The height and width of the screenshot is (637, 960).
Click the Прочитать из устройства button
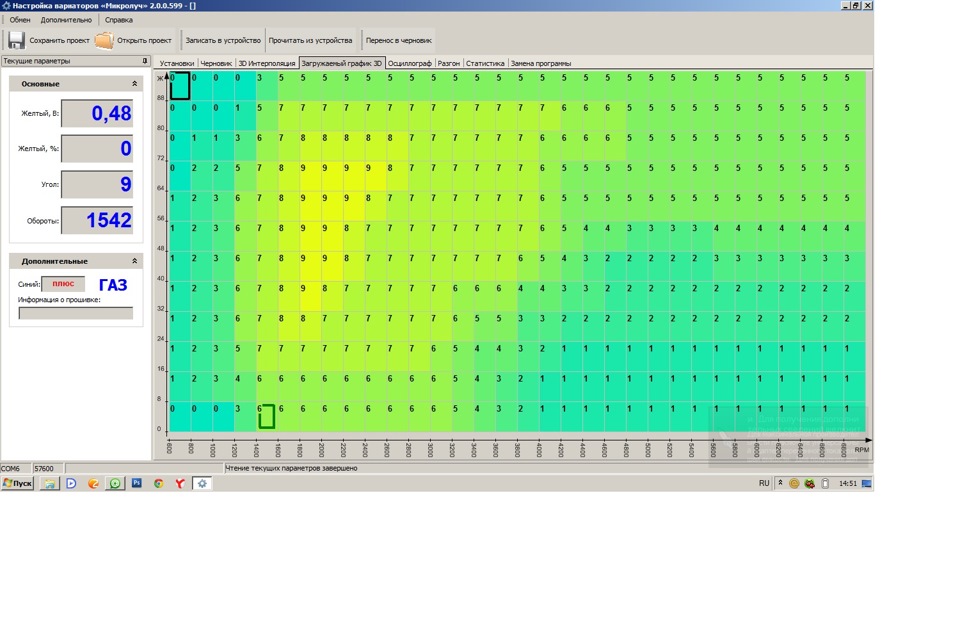(x=310, y=40)
